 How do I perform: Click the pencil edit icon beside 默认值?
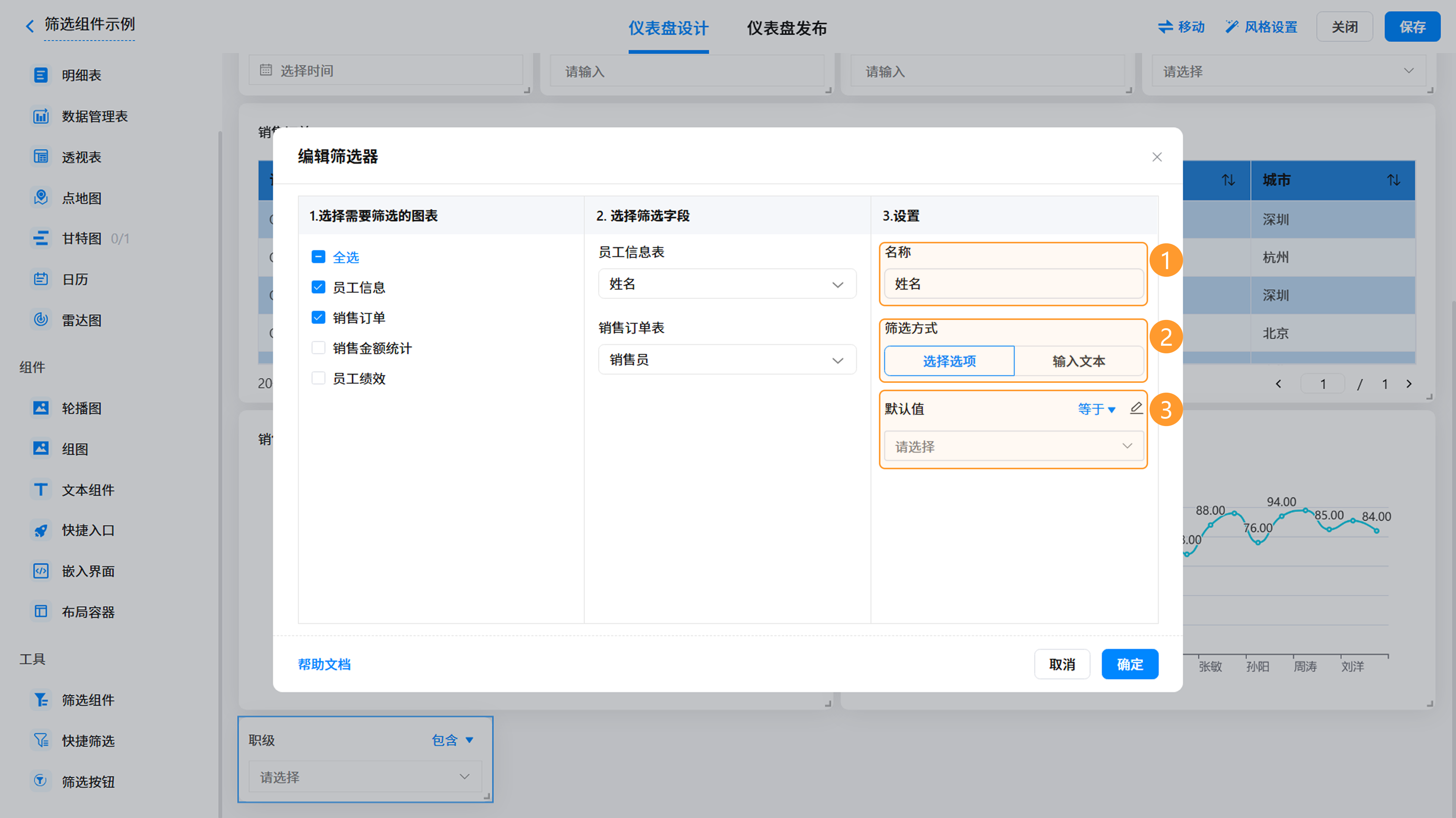[x=1136, y=409]
